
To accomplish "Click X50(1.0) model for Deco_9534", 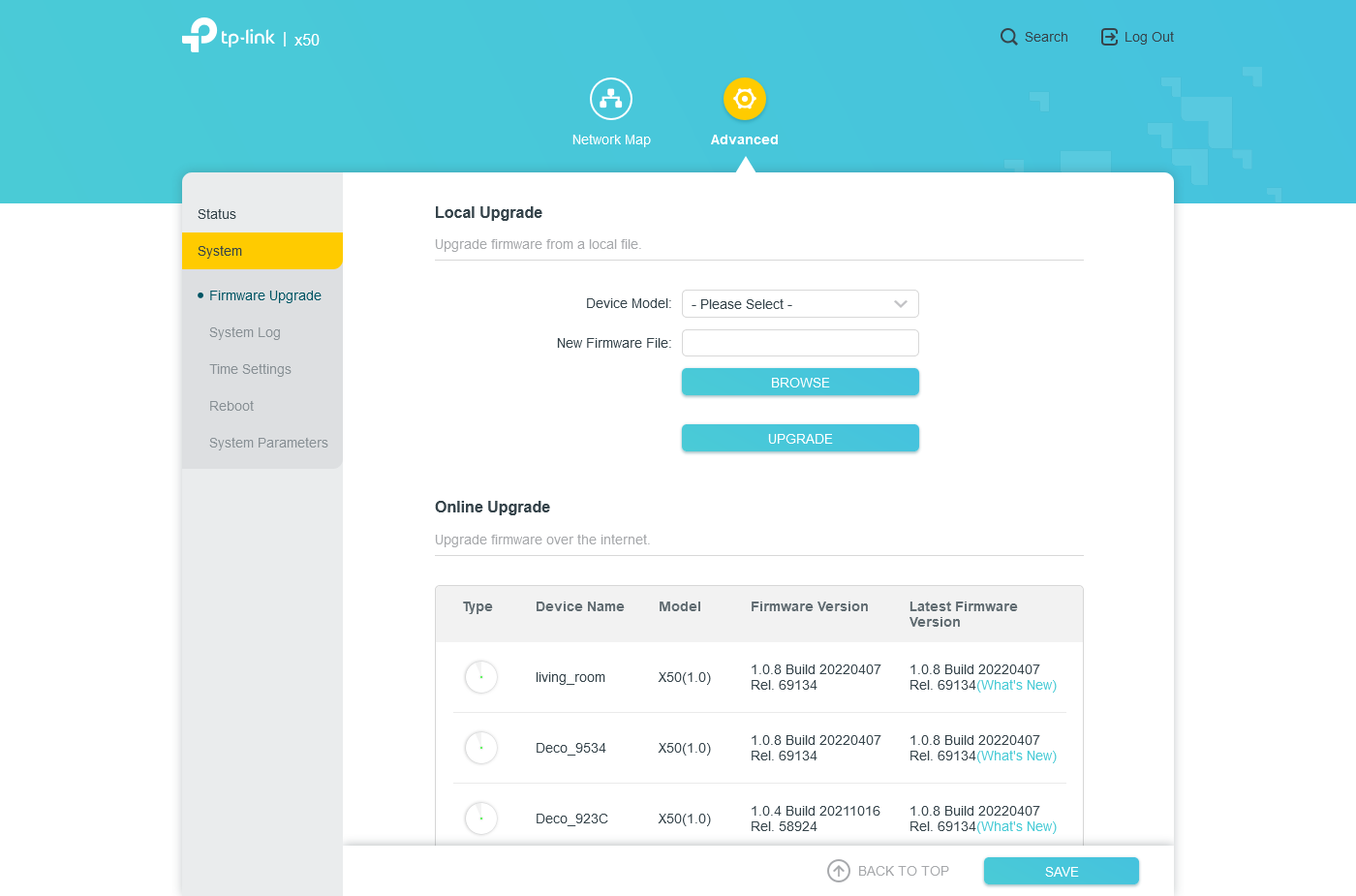I will coord(685,748).
